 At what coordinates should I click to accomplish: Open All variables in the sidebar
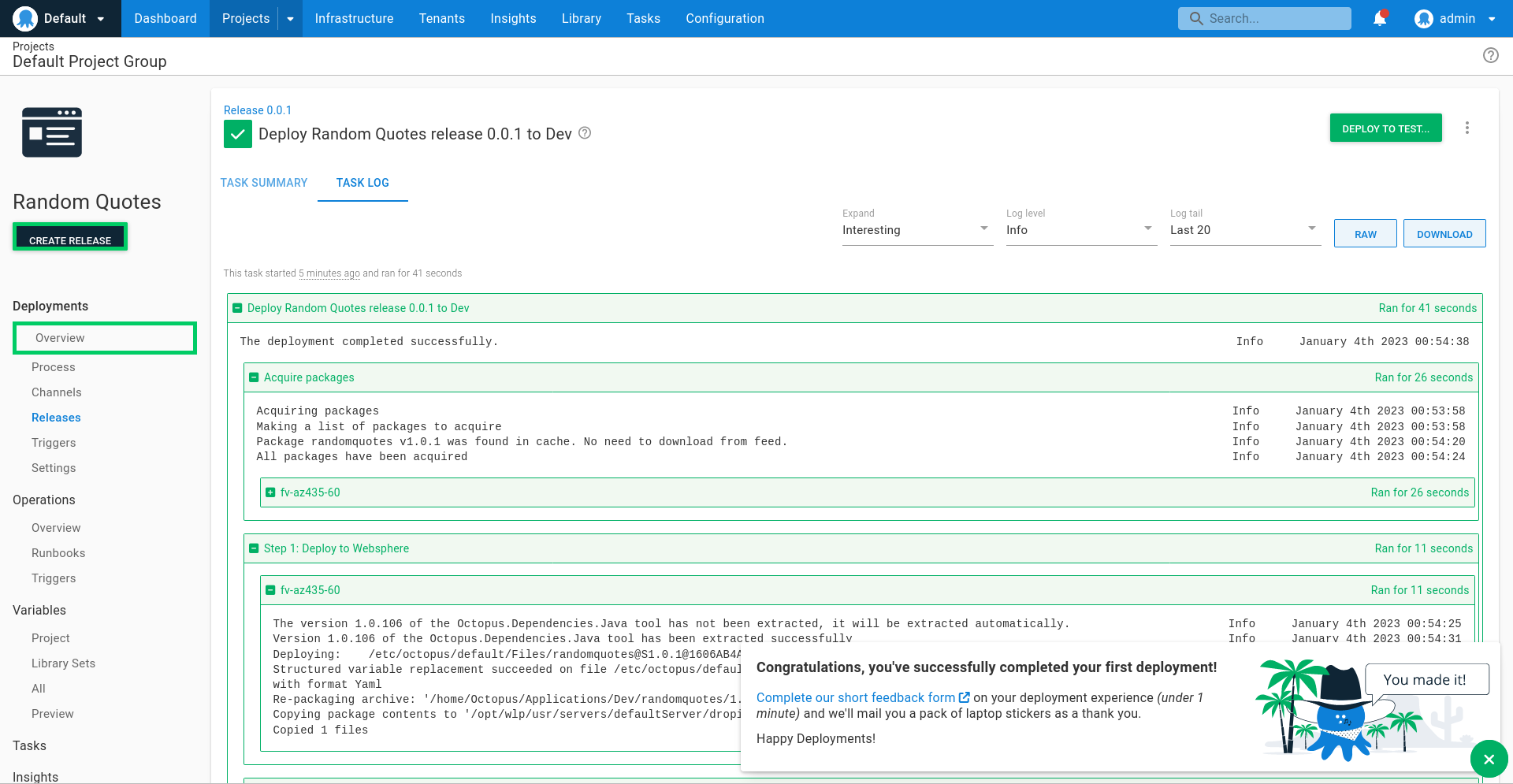tap(39, 689)
